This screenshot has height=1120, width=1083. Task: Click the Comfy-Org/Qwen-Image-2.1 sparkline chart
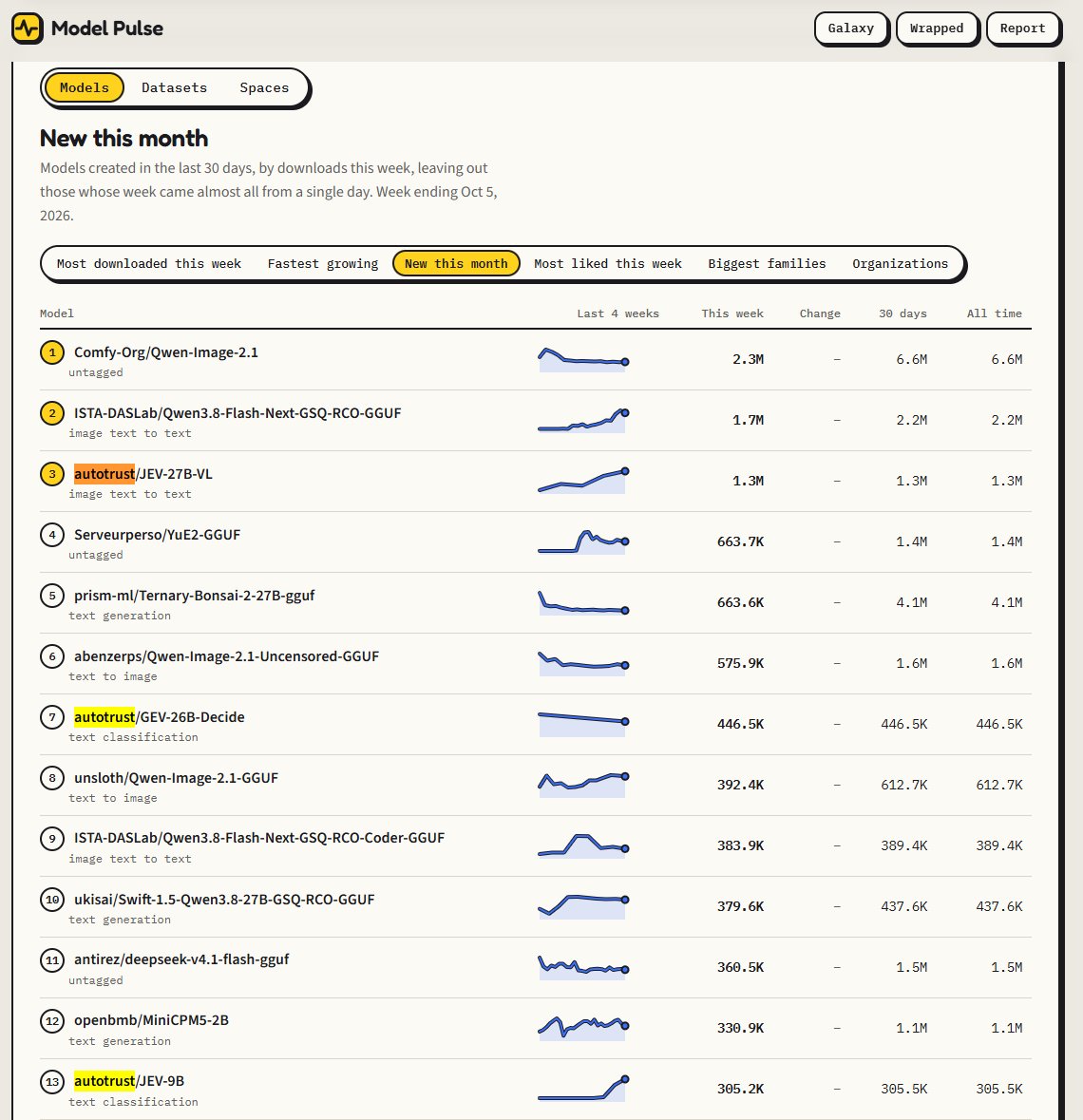point(583,359)
